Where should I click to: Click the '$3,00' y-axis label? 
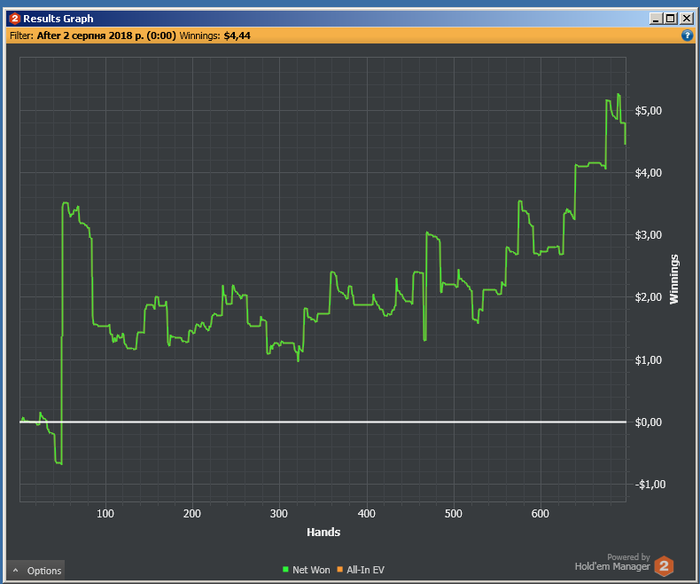coord(648,235)
